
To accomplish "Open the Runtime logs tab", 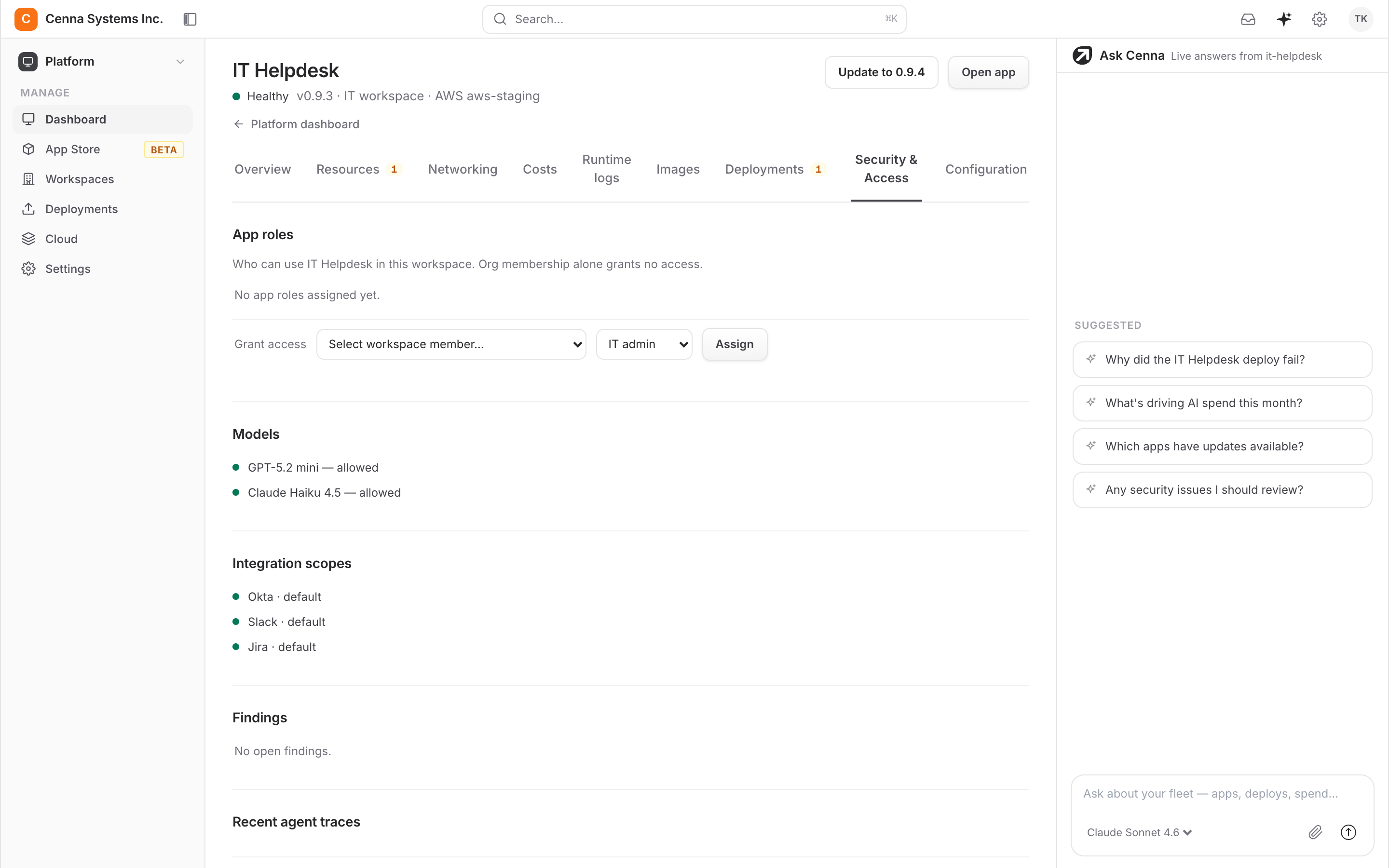I will tap(606, 169).
